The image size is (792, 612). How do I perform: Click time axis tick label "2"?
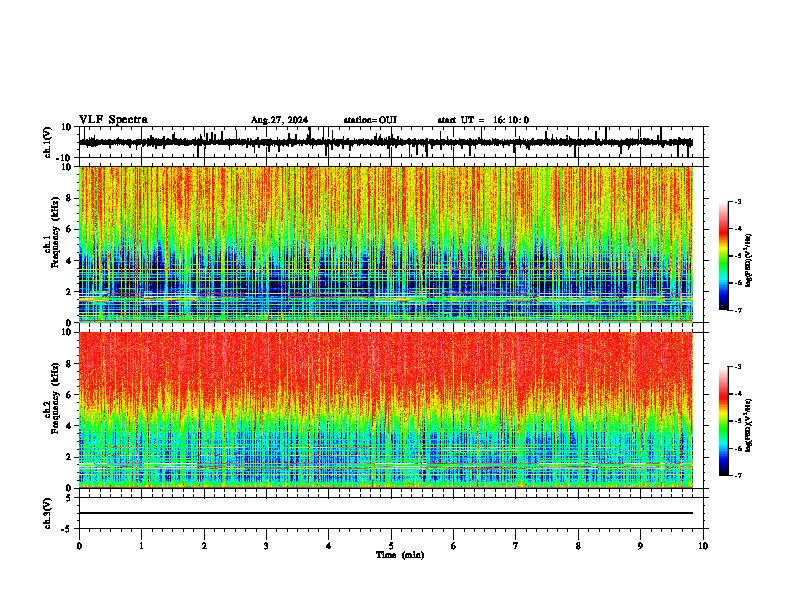pyautogui.click(x=204, y=546)
